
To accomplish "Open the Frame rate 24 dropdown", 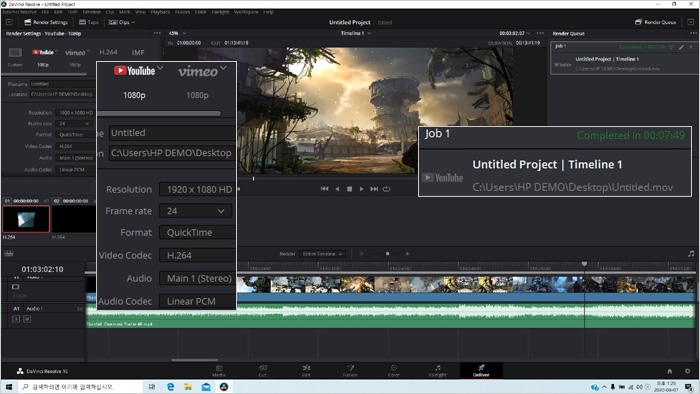I will (x=75, y=124).
